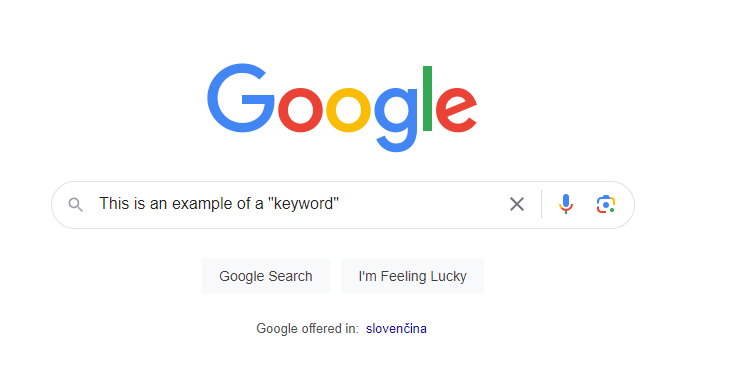Click the red letter e in logo
Image resolution: width=734 pixels, height=389 pixels.
(456, 110)
